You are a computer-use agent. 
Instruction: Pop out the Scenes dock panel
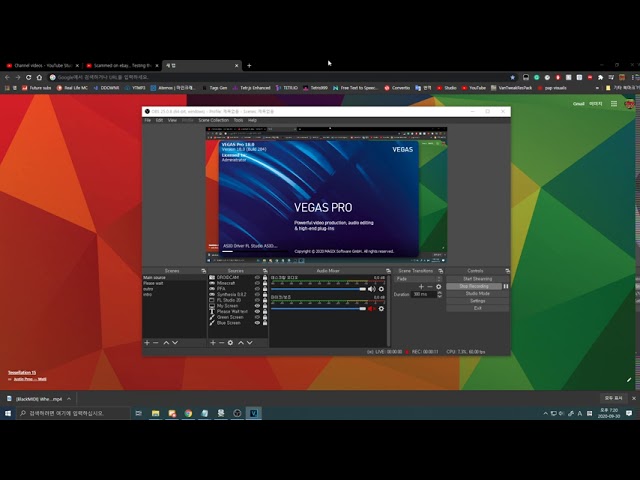click(203, 271)
